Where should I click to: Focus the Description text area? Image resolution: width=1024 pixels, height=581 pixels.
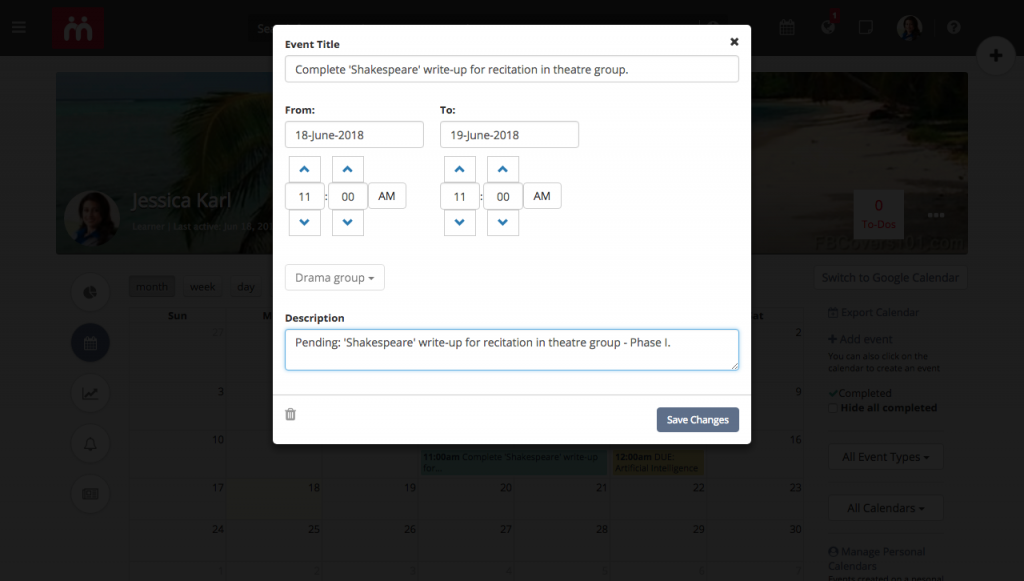click(x=512, y=350)
